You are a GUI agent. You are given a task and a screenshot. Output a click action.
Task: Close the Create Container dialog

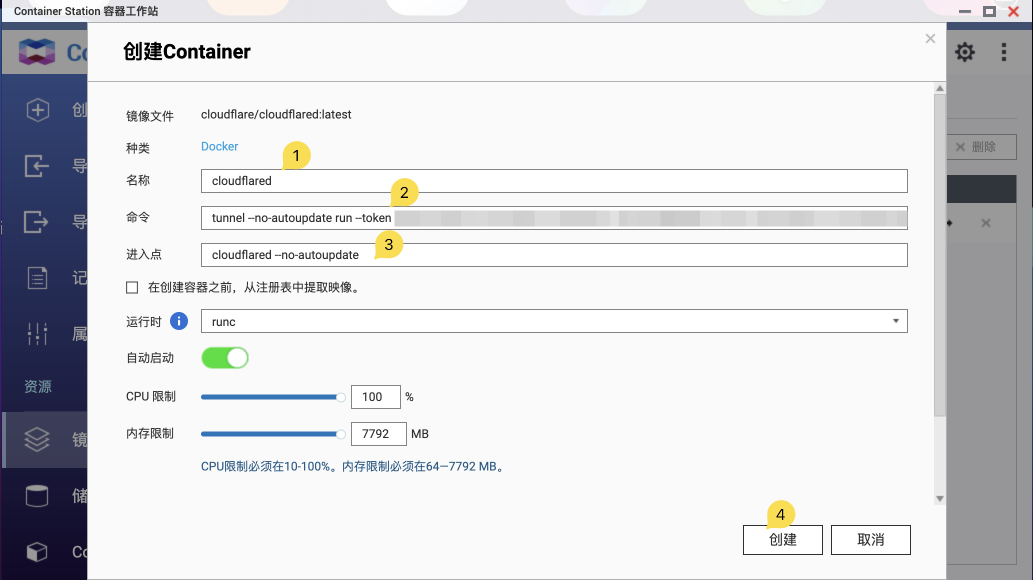930,38
